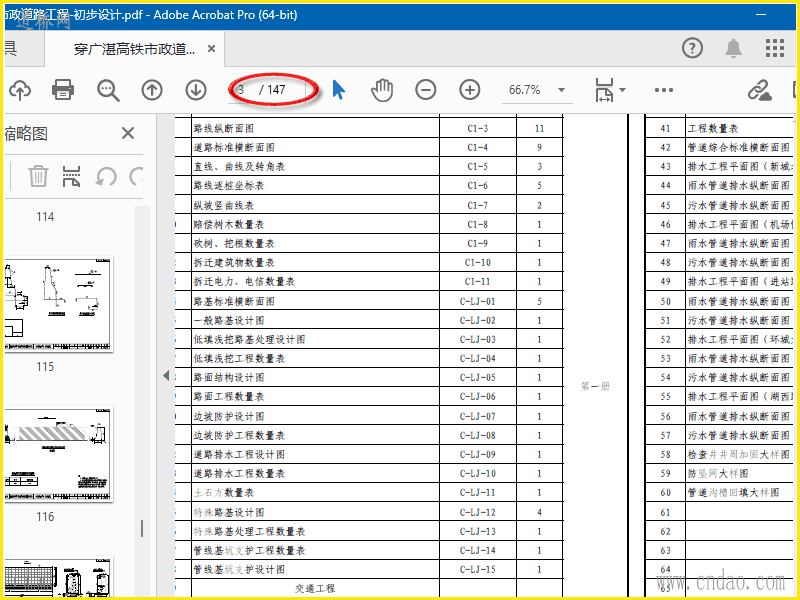This screenshot has width=800, height=600.
Task: Open more tools ellipsis menu
Action: (x=664, y=90)
